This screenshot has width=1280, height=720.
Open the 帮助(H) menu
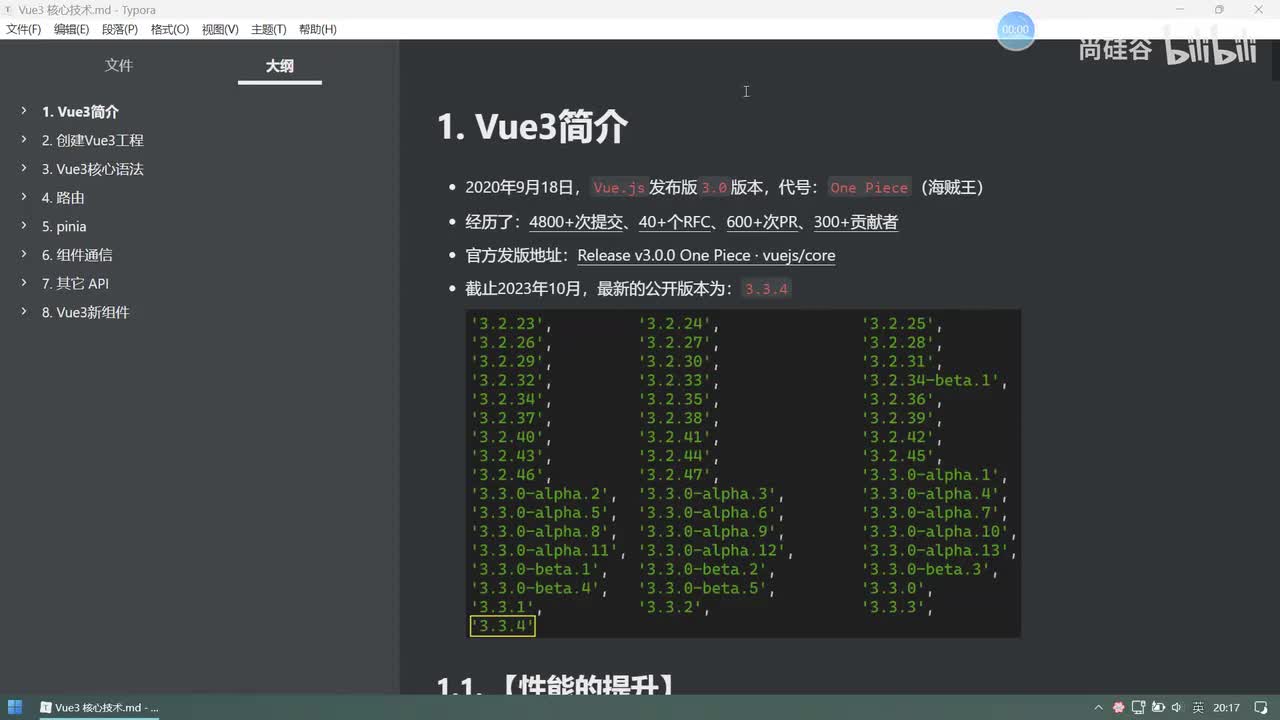tap(317, 29)
